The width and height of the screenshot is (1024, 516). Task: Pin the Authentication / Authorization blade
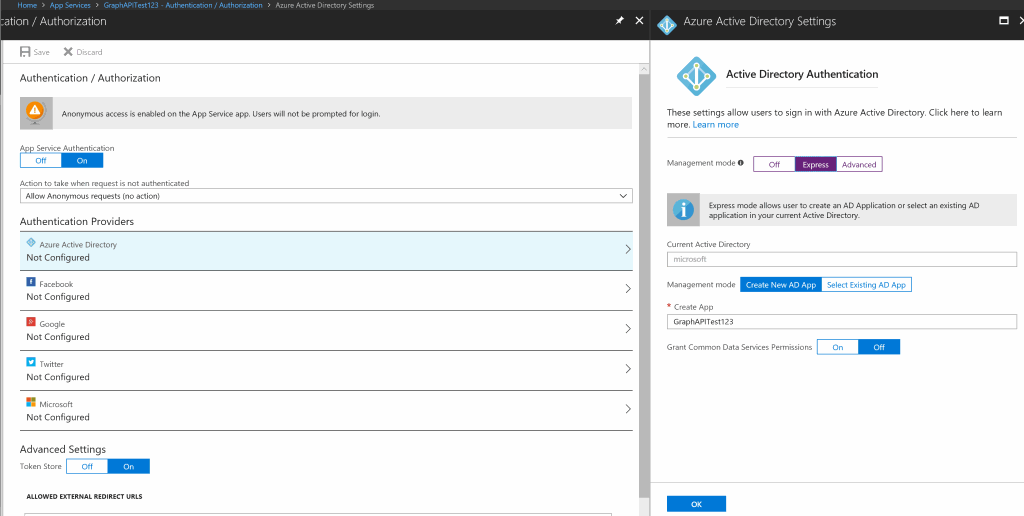pos(619,21)
